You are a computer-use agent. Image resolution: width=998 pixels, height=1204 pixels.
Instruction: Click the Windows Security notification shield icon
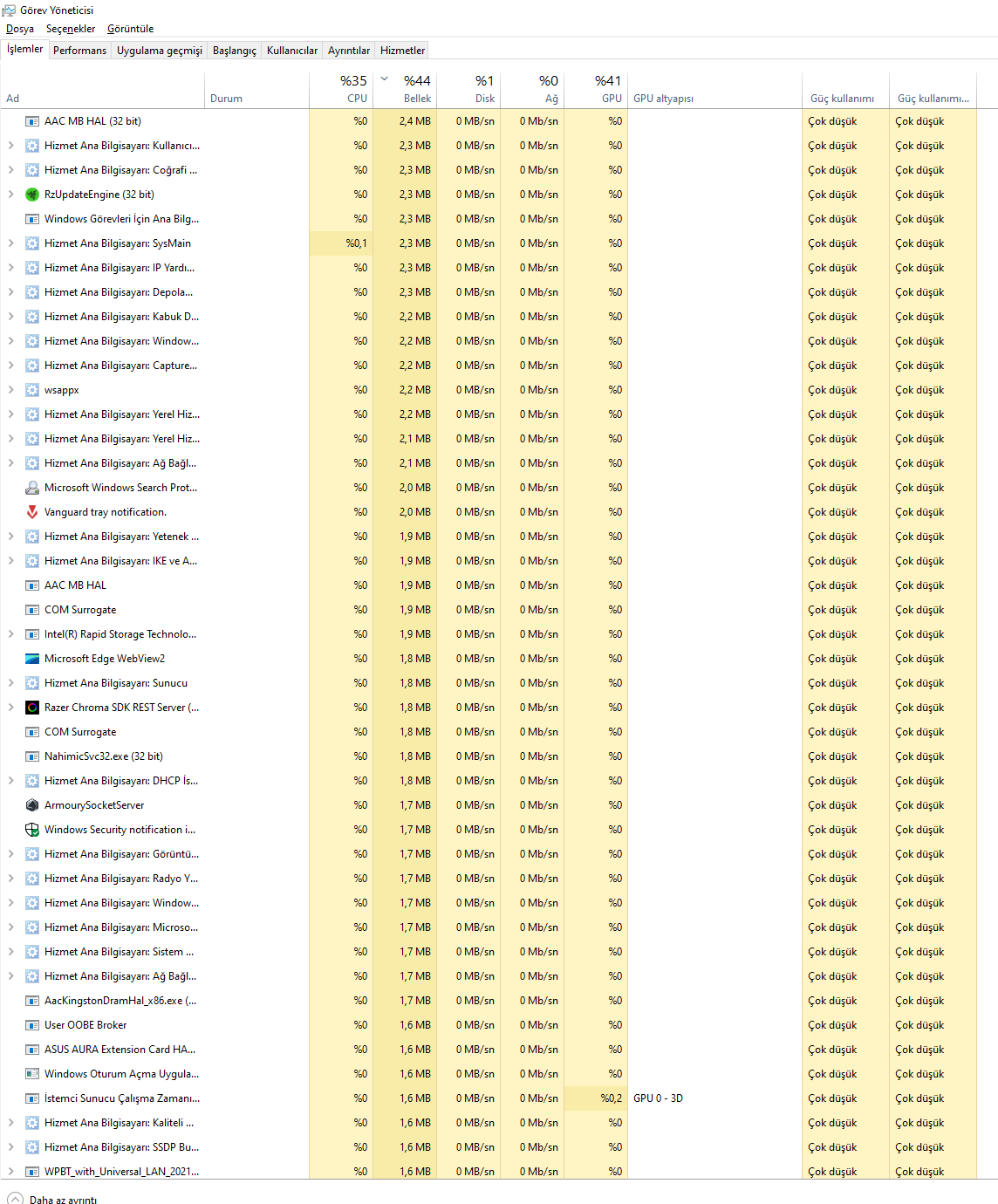tap(32, 830)
